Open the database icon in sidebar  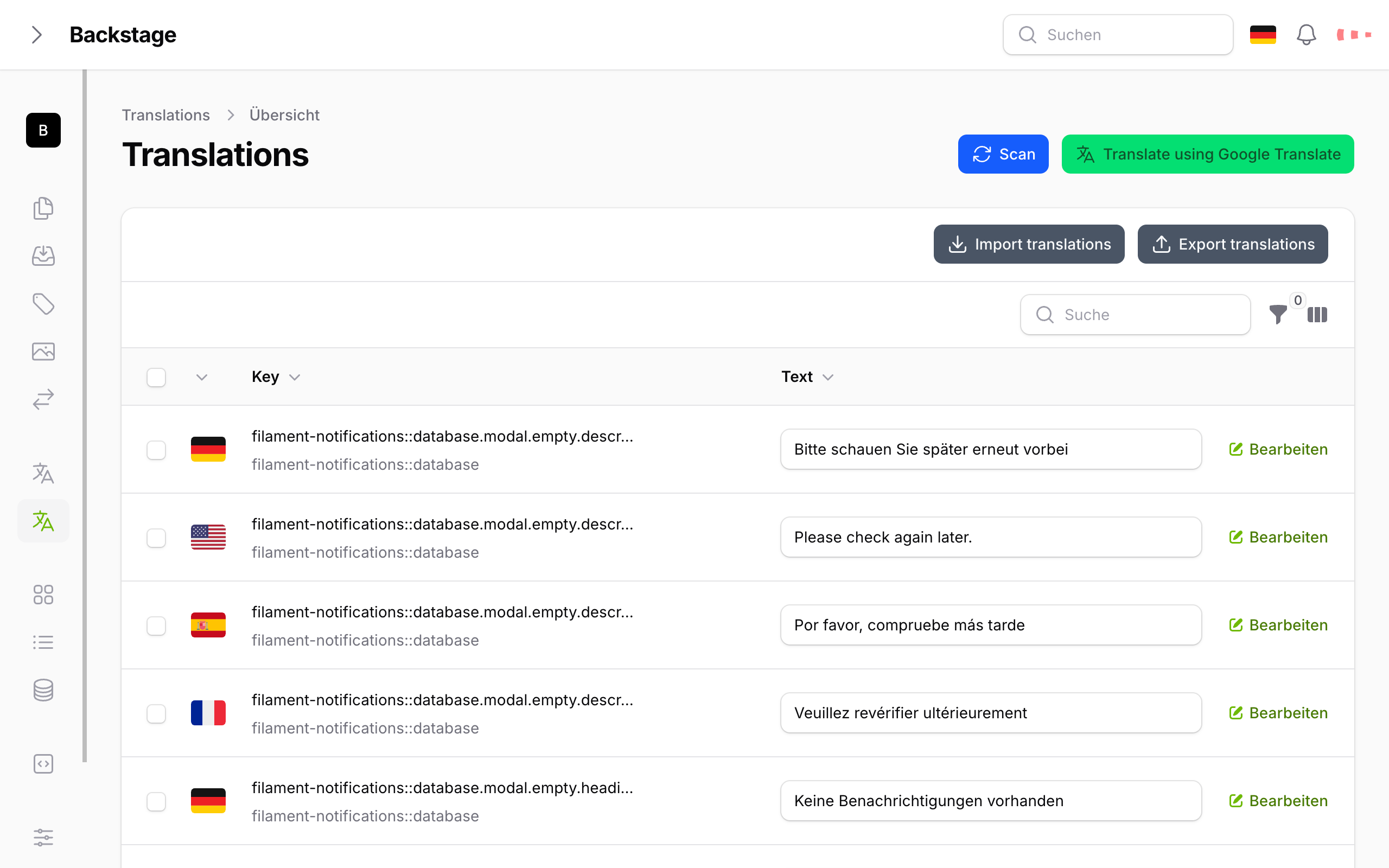43,690
